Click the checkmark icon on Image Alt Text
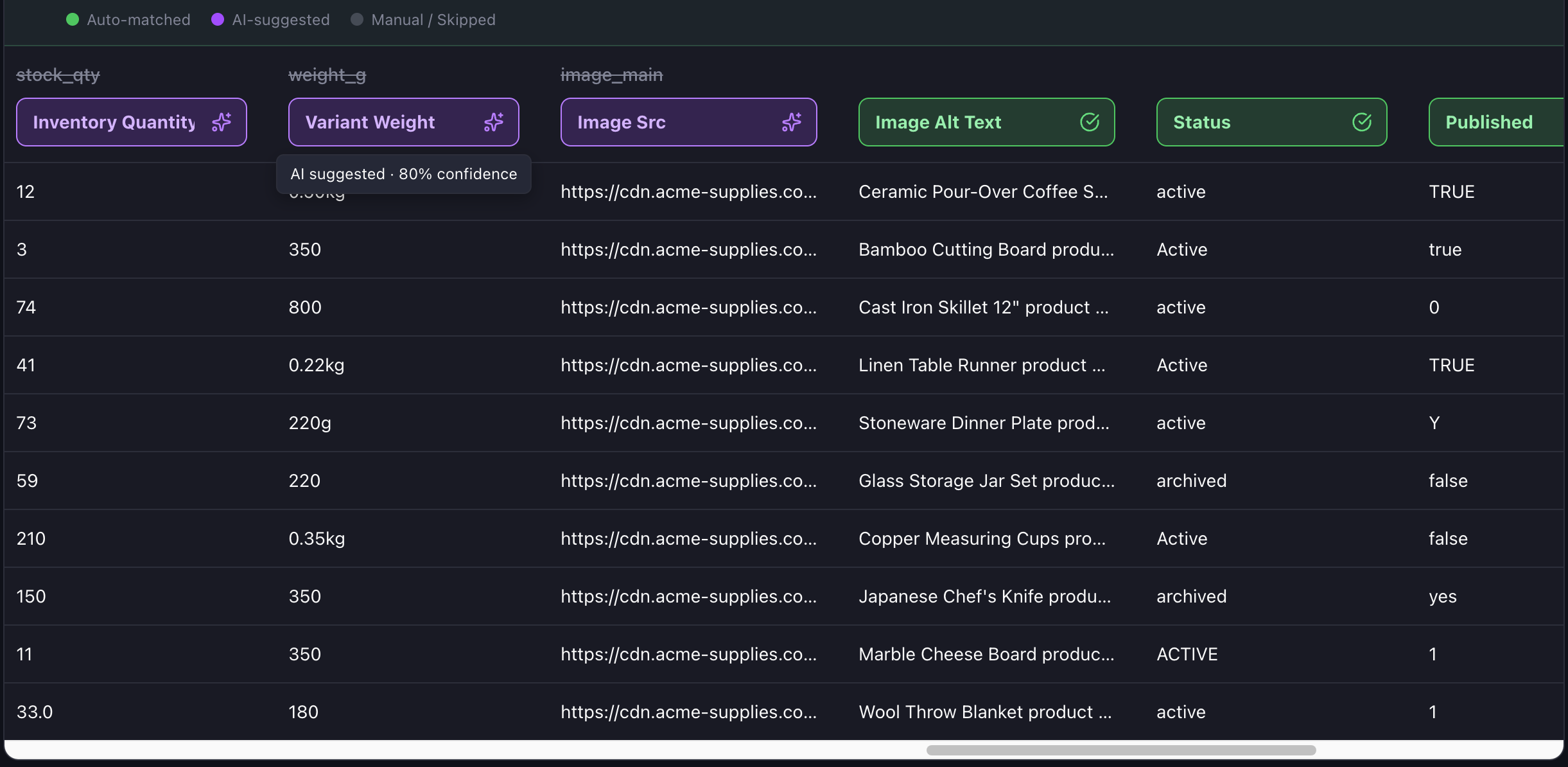 pos(1090,122)
